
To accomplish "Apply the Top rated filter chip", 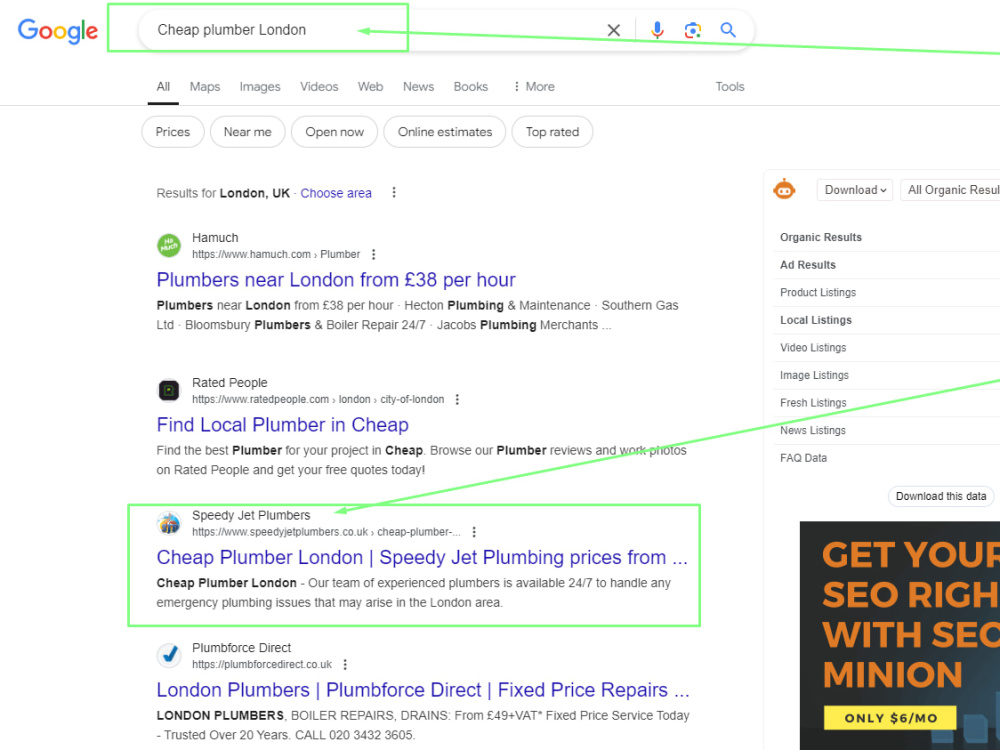I will (552, 132).
